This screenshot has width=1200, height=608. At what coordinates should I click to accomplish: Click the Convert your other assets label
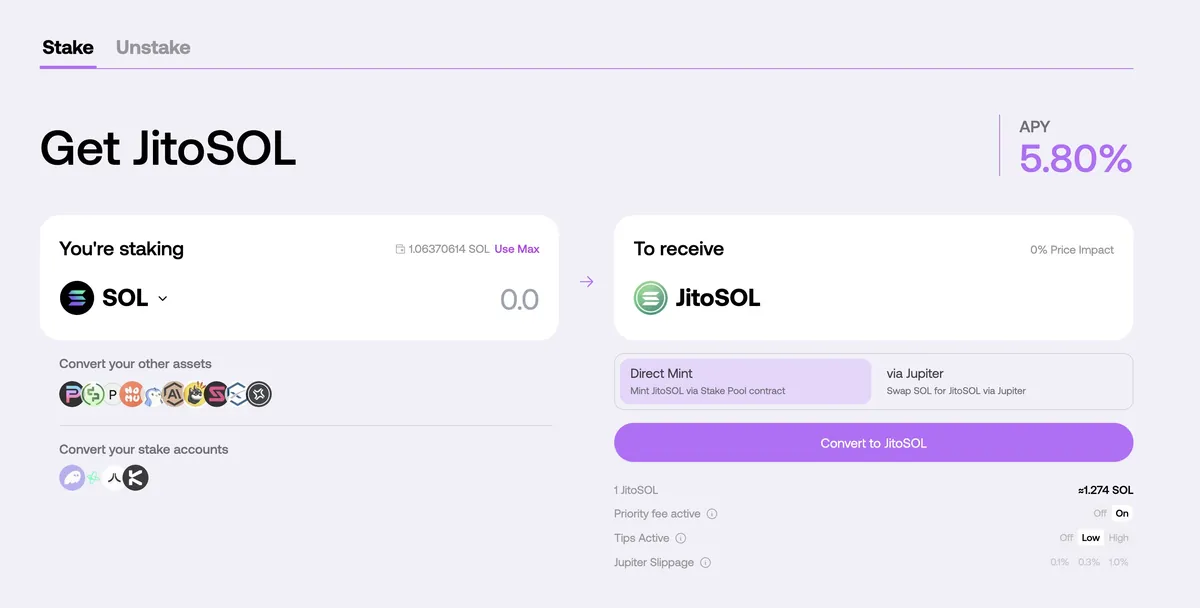(135, 364)
